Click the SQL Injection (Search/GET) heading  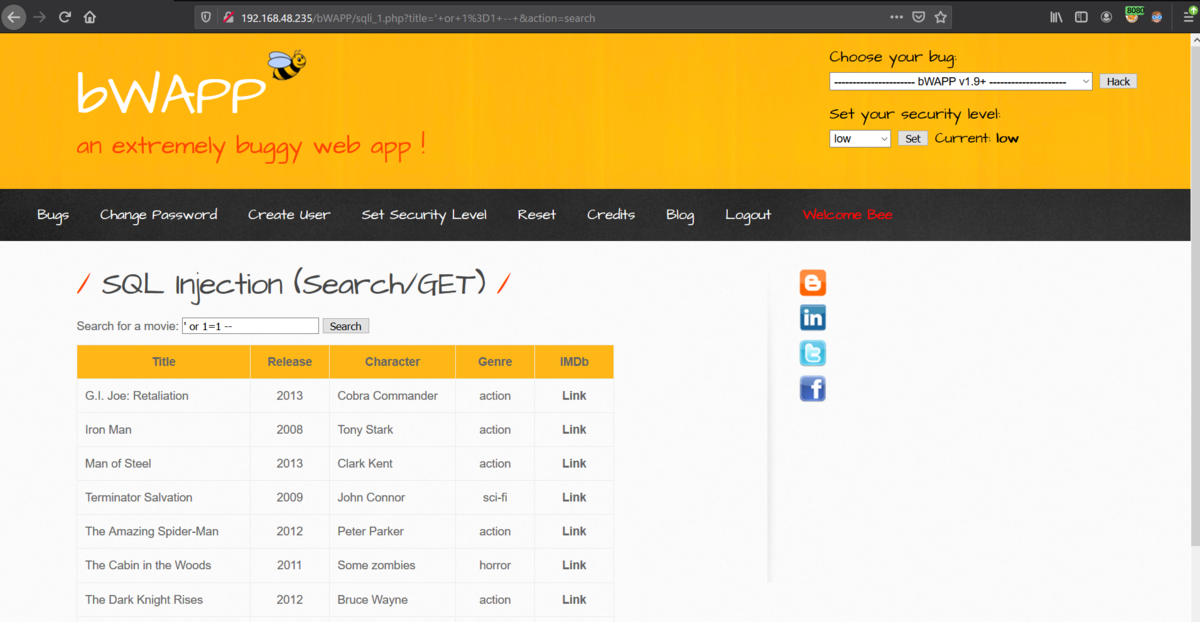293,285
